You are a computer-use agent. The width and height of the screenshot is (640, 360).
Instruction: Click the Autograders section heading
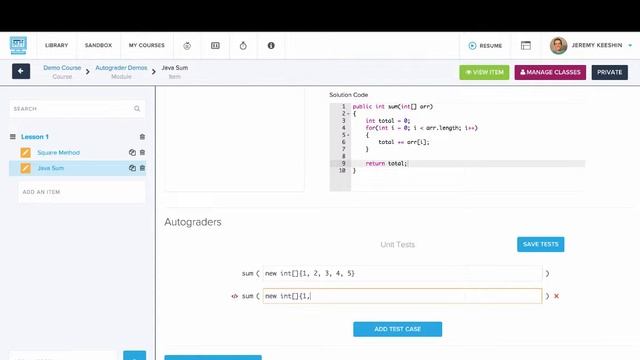(x=193, y=222)
